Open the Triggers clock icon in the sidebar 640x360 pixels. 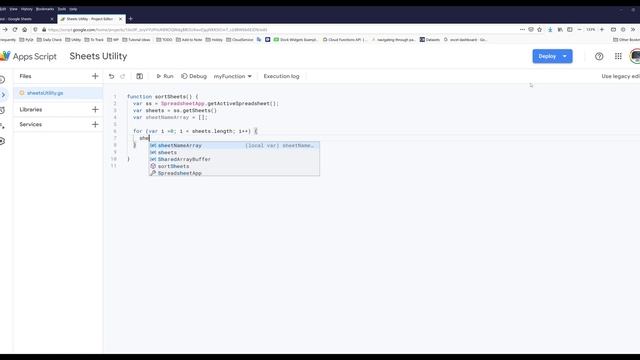[2, 110]
